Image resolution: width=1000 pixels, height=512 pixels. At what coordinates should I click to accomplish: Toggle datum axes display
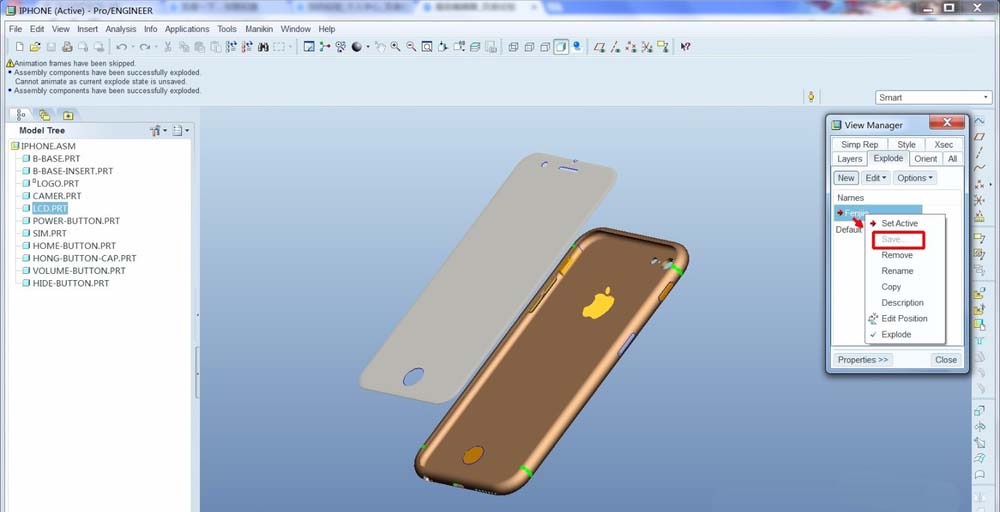click(615, 47)
